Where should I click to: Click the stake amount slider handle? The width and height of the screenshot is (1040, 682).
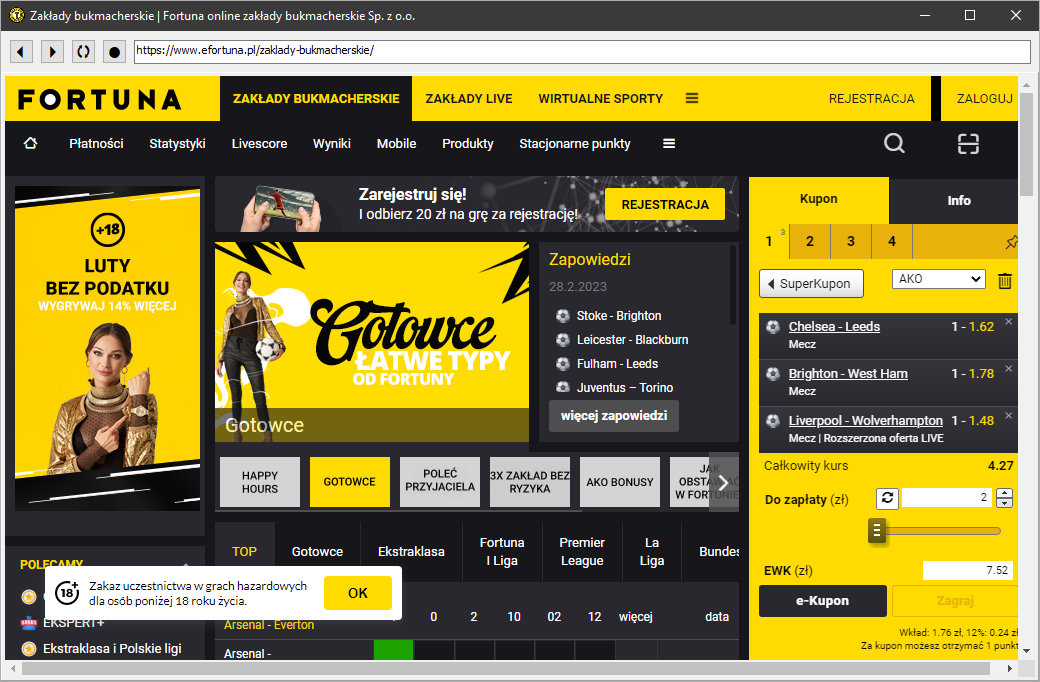point(877,531)
